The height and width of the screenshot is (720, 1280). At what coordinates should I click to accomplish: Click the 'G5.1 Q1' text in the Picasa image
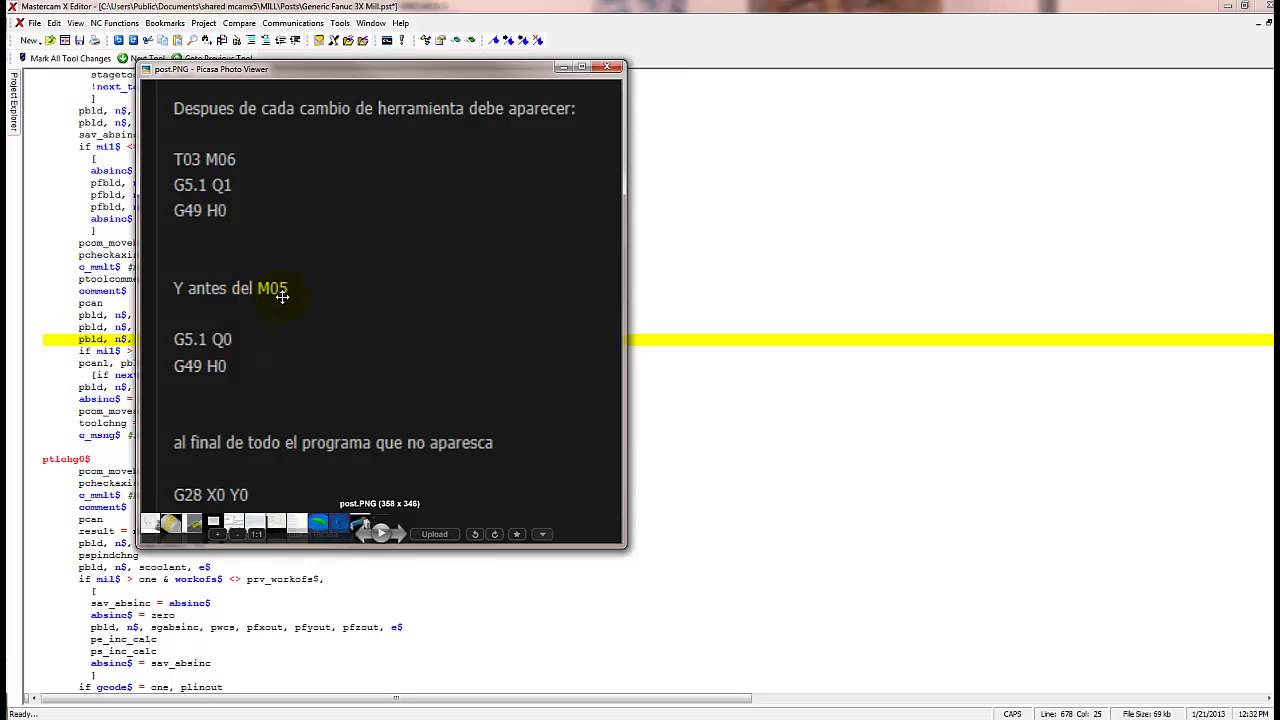point(202,185)
